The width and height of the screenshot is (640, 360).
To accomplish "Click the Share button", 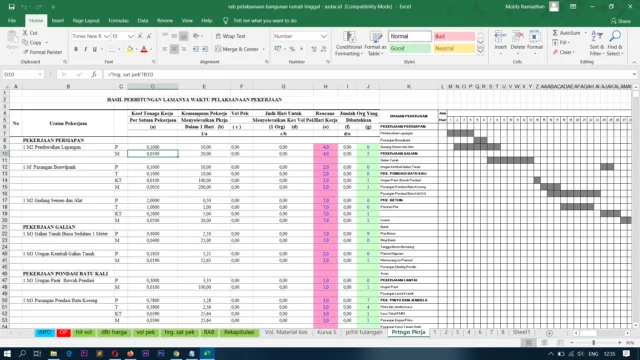I will (620, 21).
